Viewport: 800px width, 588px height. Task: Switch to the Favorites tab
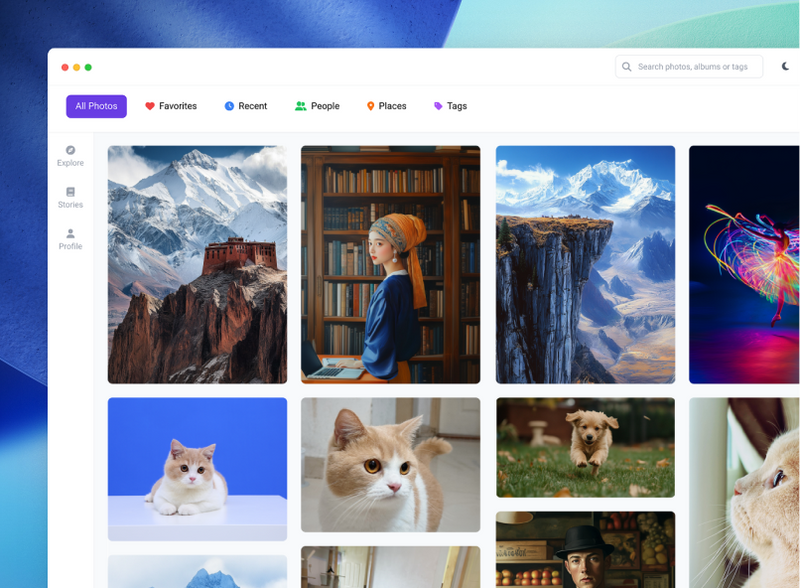point(171,106)
